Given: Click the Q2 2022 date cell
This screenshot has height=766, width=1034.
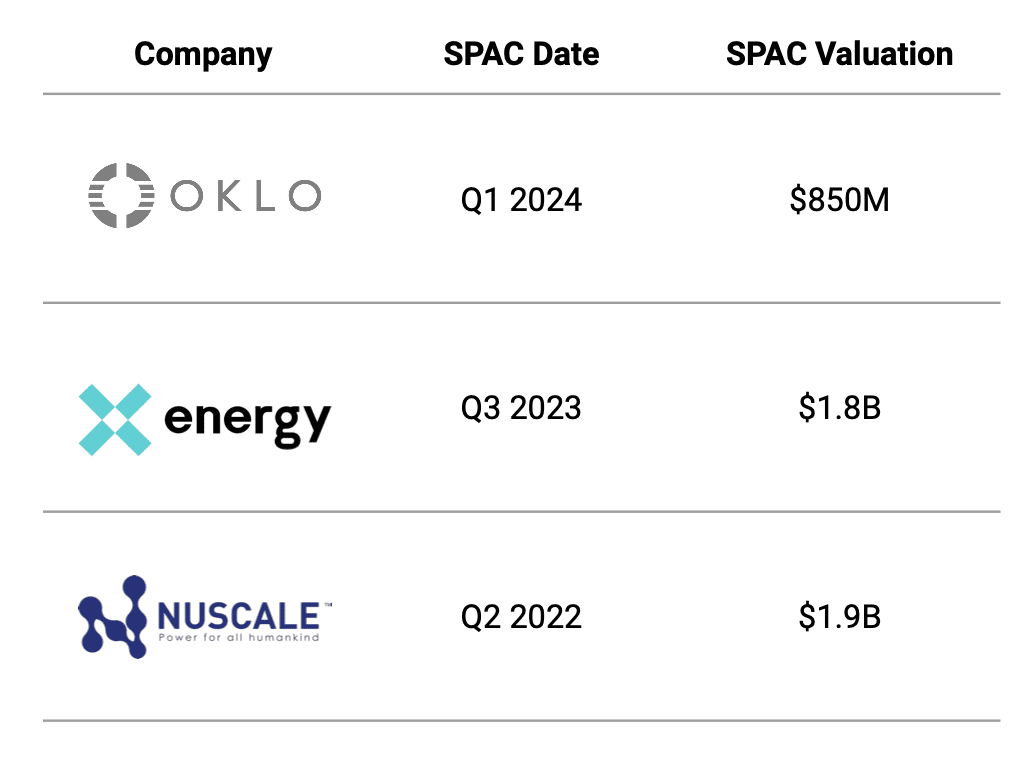Looking at the screenshot, I should click(x=521, y=617).
